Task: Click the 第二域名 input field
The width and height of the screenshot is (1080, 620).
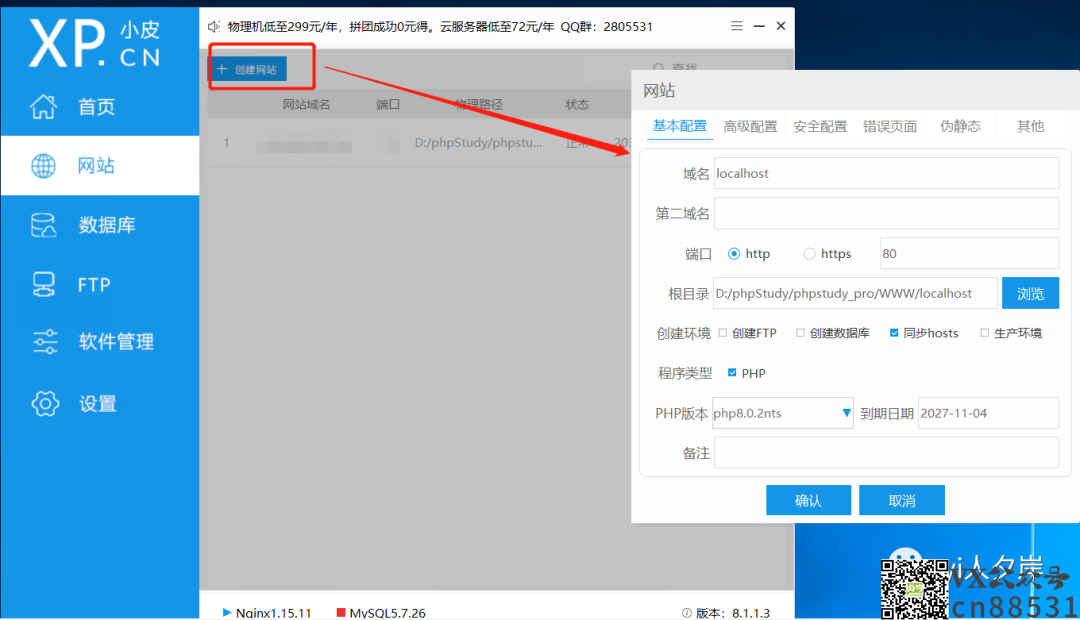Action: [886, 214]
